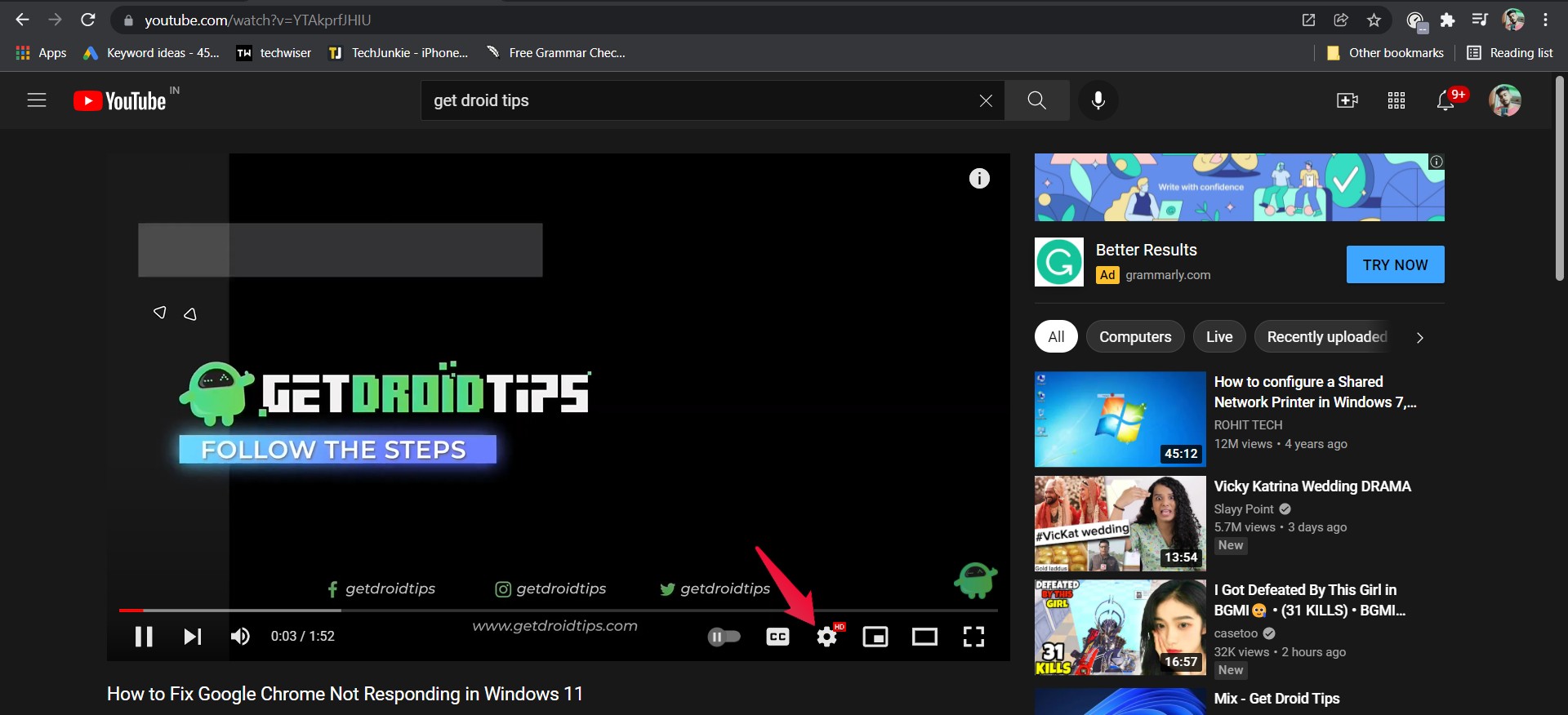This screenshot has height=715, width=1568.
Task: Click the address bar URL
Action: [x=257, y=20]
